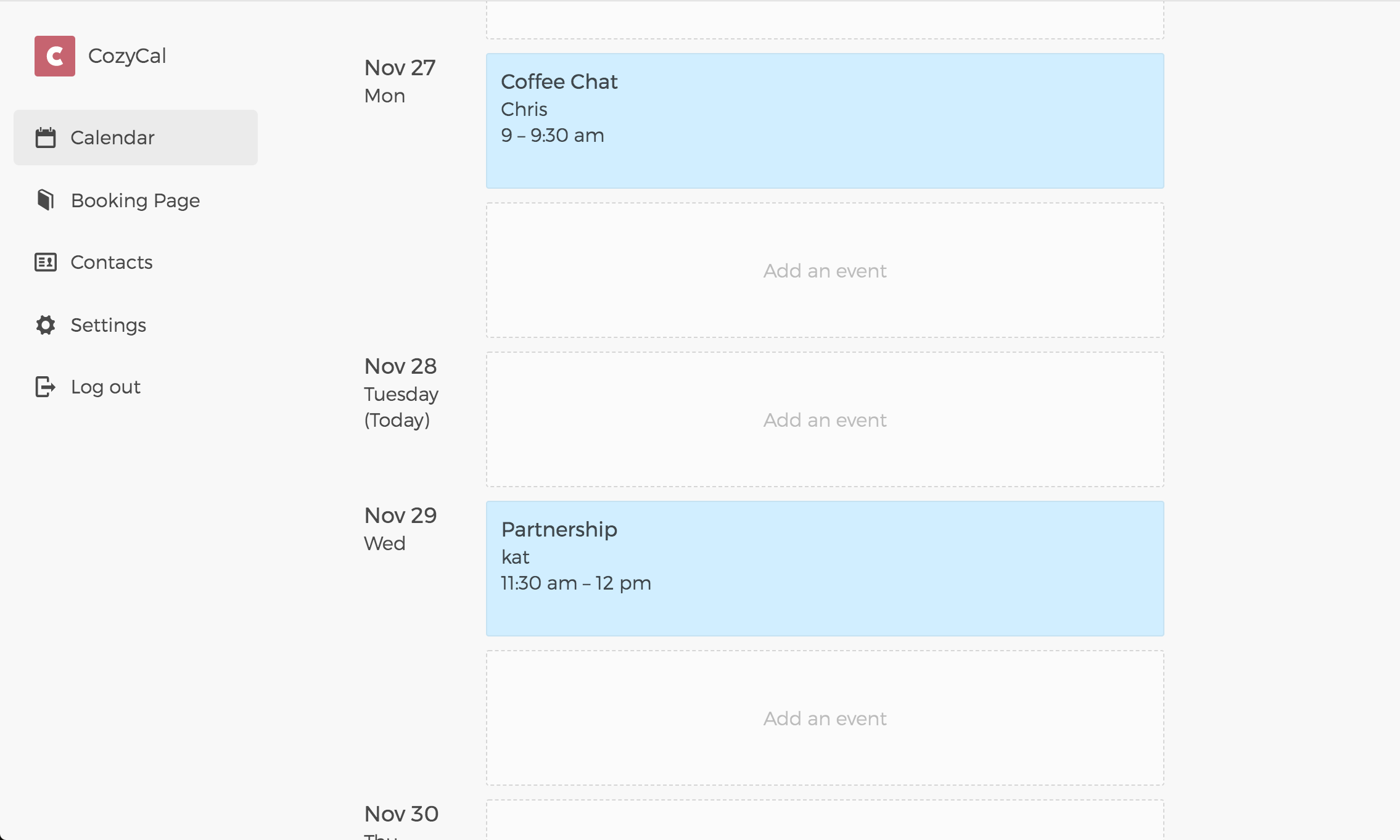The height and width of the screenshot is (840, 1400).
Task: Add an event on Tuesday Nov 28
Action: tap(825, 420)
